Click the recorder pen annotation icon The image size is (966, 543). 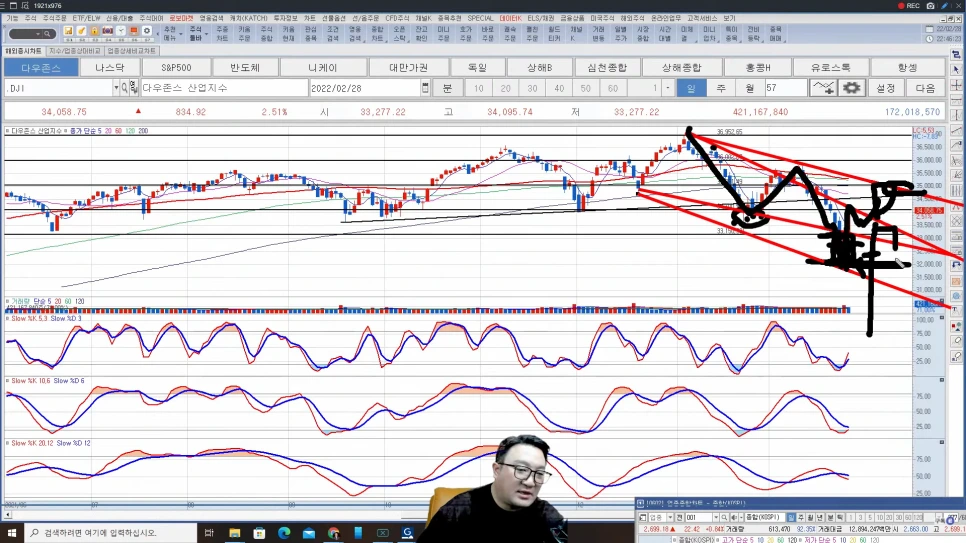[944, 6]
